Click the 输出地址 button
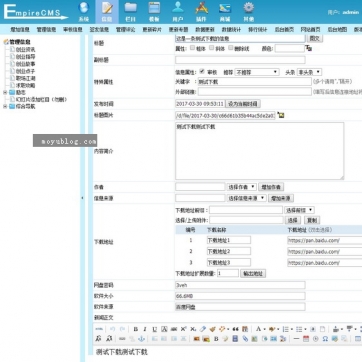This screenshot has height=362, width=362. [253, 274]
